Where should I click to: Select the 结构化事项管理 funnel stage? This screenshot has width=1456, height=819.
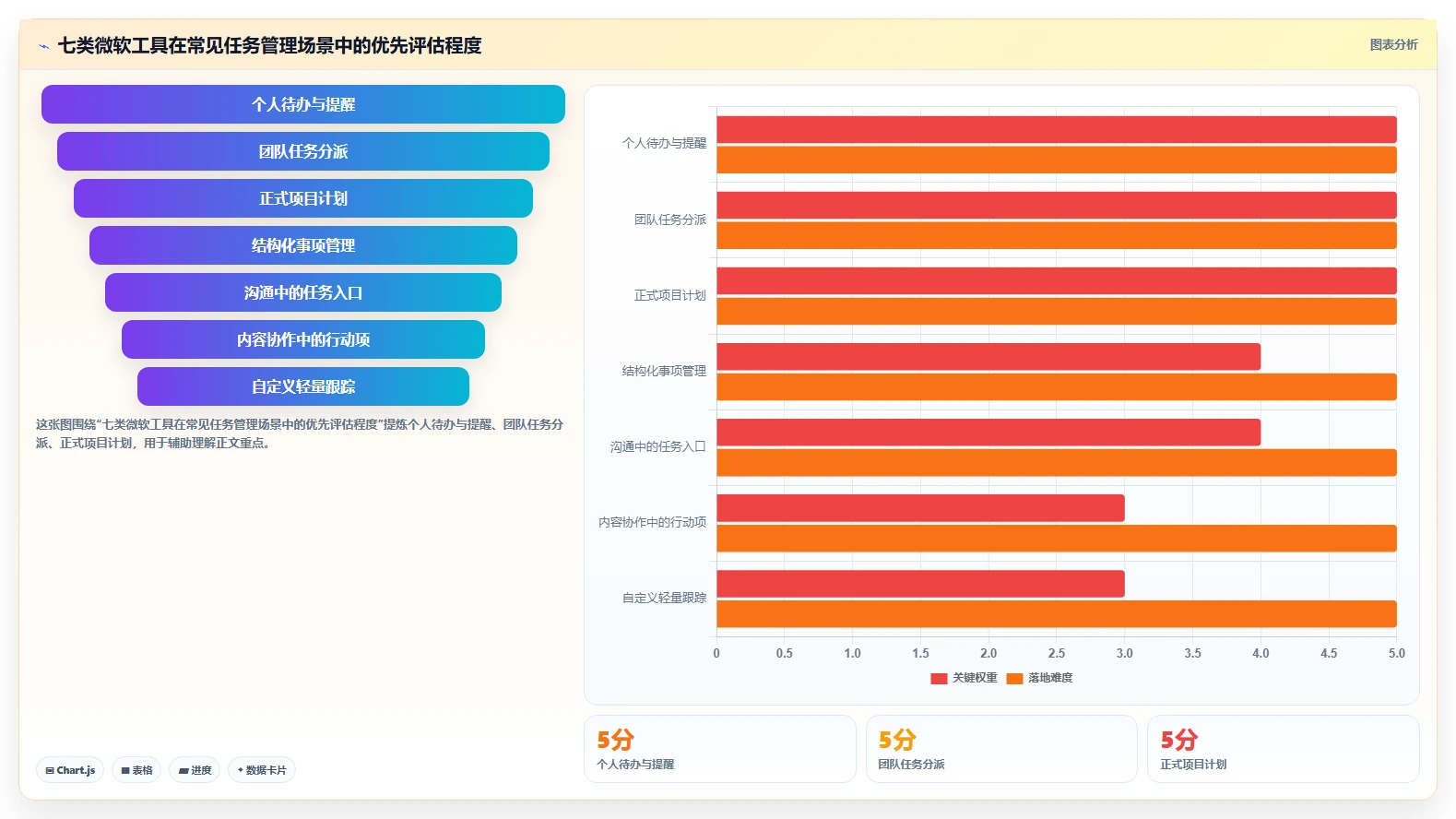[x=303, y=245]
